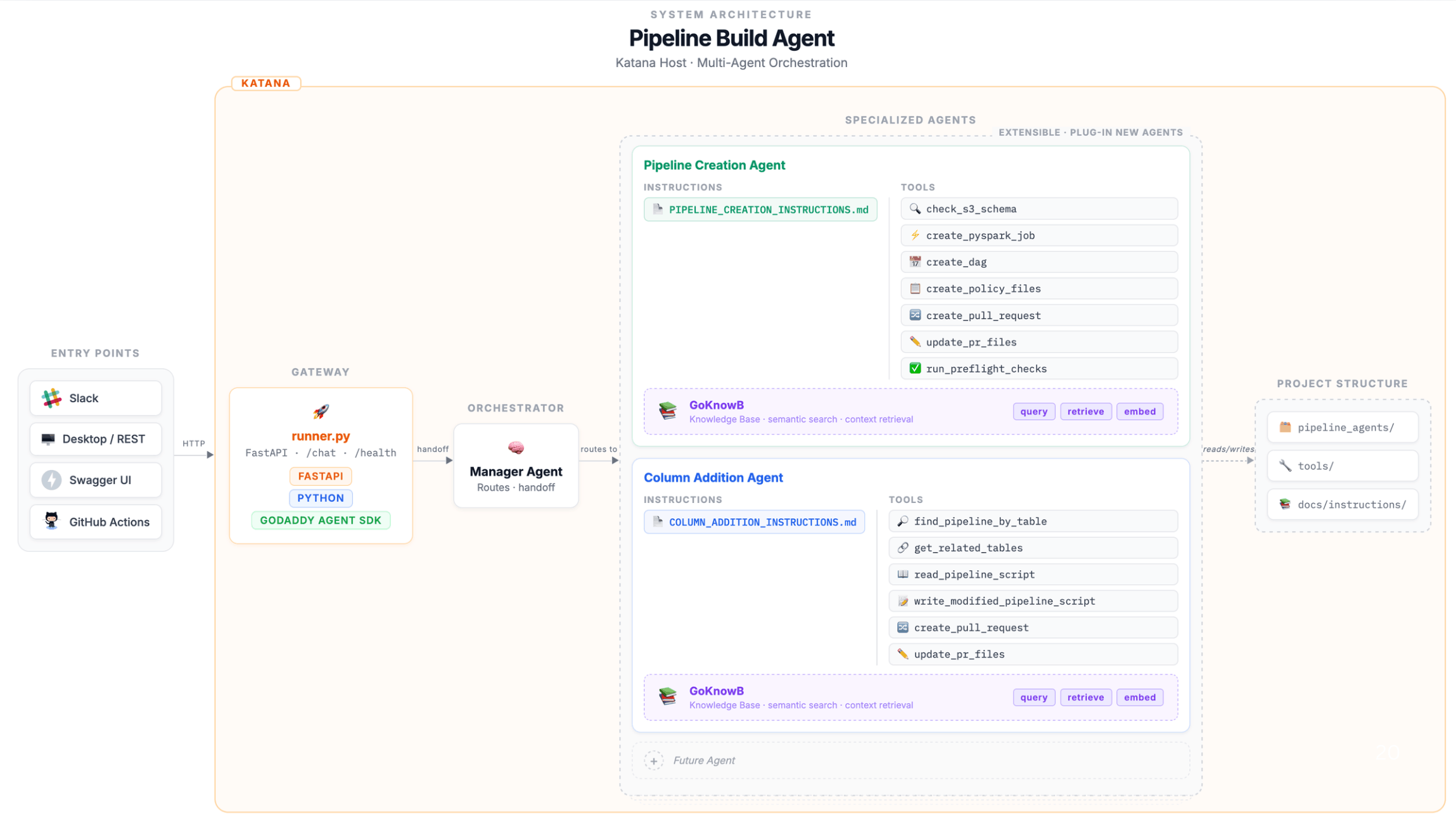Open COLUMN_ADDITION_INSTRUCTIONS.md file
Image resolution: width=1456 pixels, height=821 pixels.
pos(754,522)
